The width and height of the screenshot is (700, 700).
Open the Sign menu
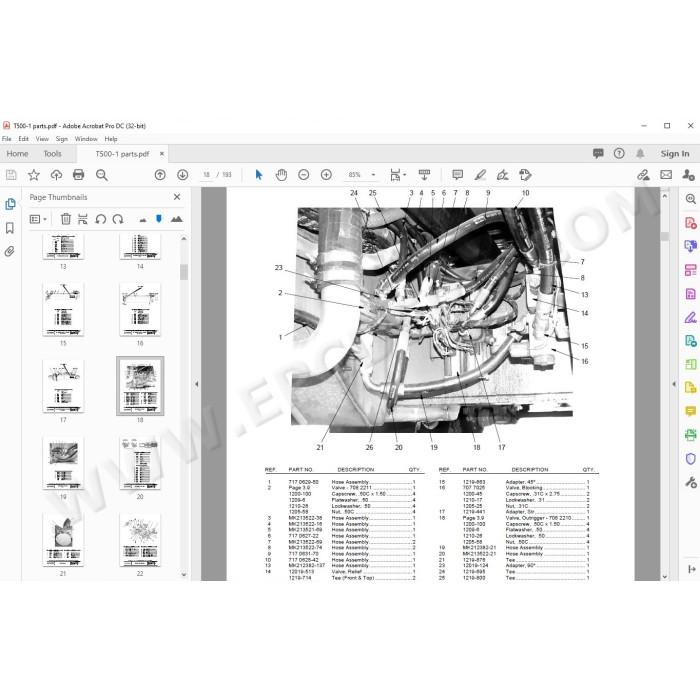coord(62,139)
